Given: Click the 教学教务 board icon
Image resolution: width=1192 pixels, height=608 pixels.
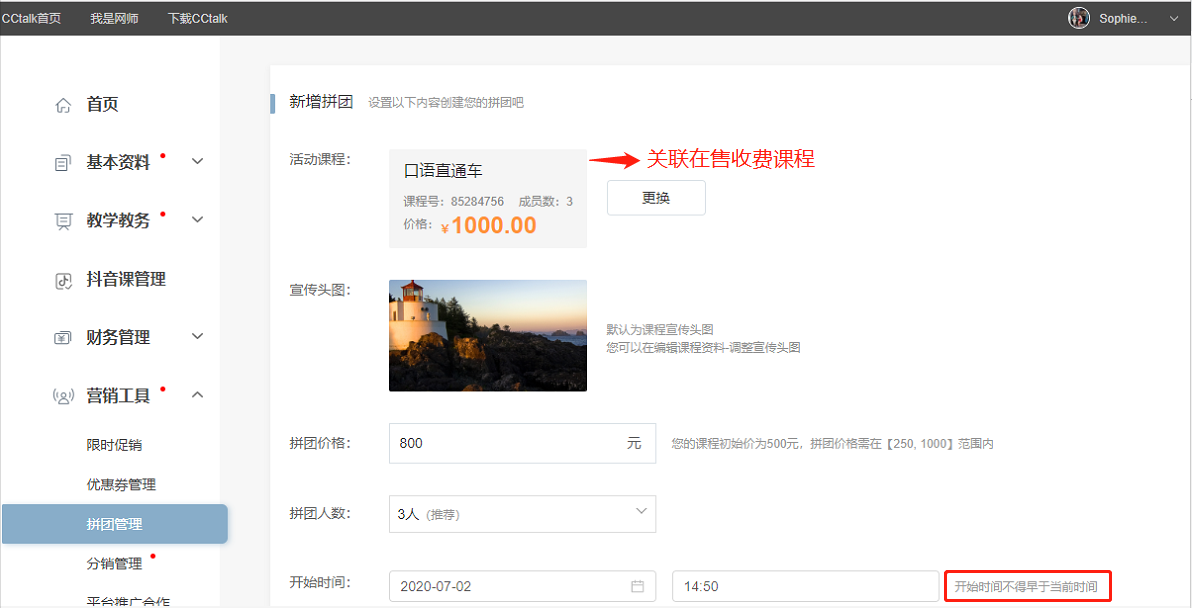Looking at the screenshot, I should tap(63, 221).
